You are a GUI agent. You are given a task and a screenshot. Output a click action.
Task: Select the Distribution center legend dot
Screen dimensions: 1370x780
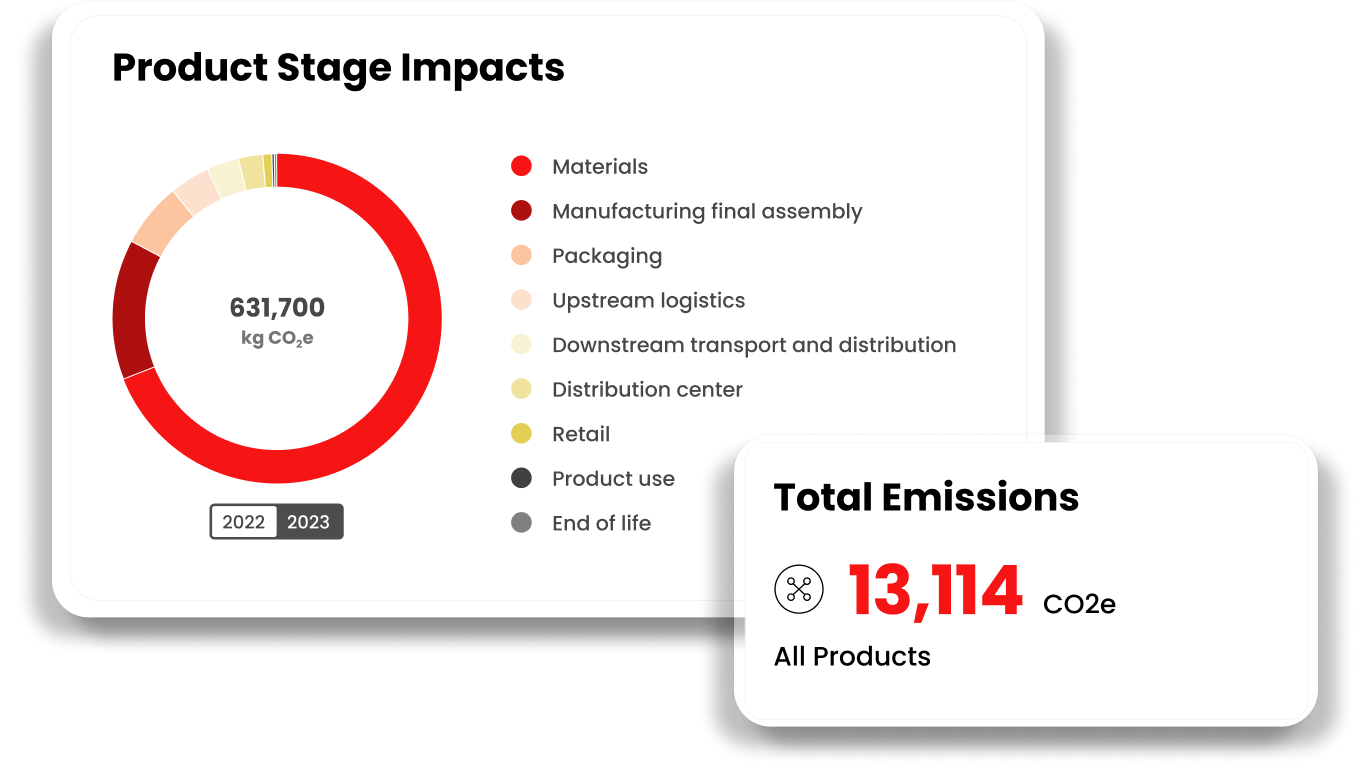point(521,389)
